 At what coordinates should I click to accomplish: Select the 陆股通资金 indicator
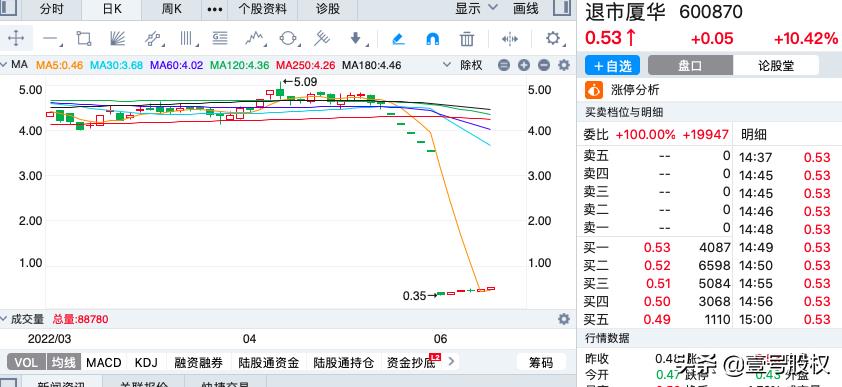click(x=268, y=362)
